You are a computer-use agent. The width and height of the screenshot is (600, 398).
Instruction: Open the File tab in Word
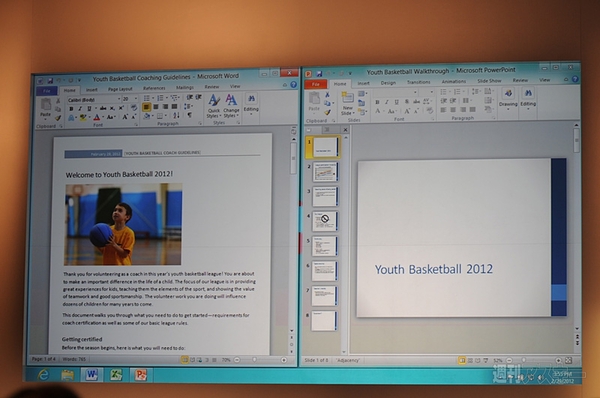[x=47, y=91]
